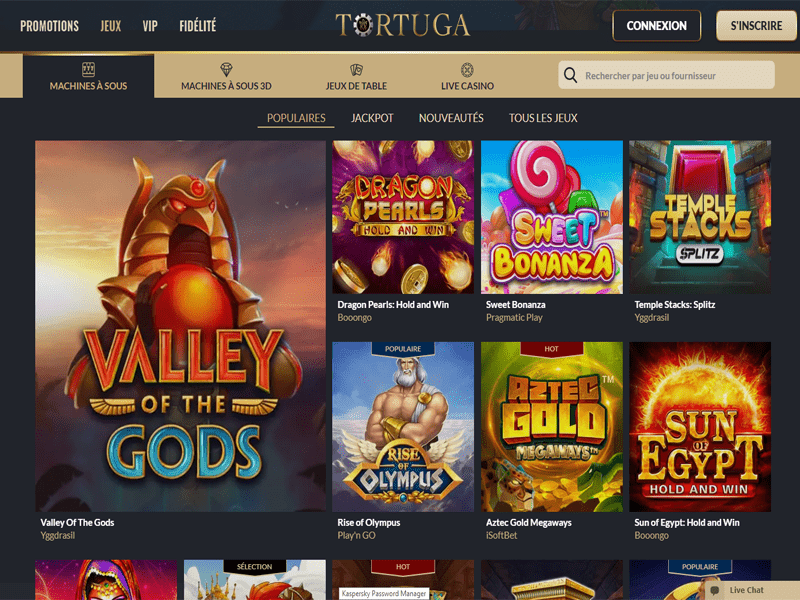Screen dimensions: 800x600
Task: Click the playing cards icon for Jeux de Table
Action: click(356, 69)
